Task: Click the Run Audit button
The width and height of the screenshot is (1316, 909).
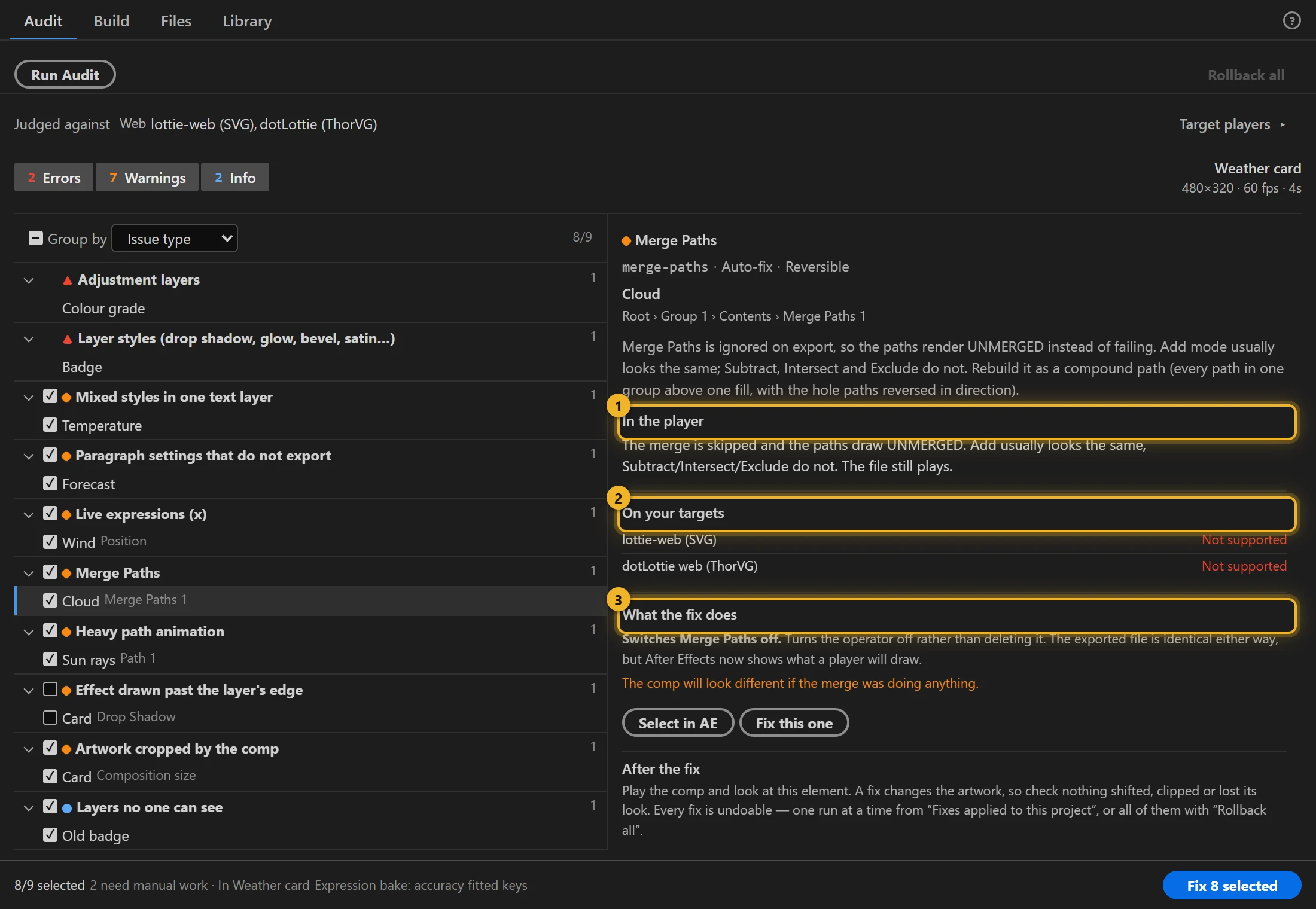Action: 65,75
